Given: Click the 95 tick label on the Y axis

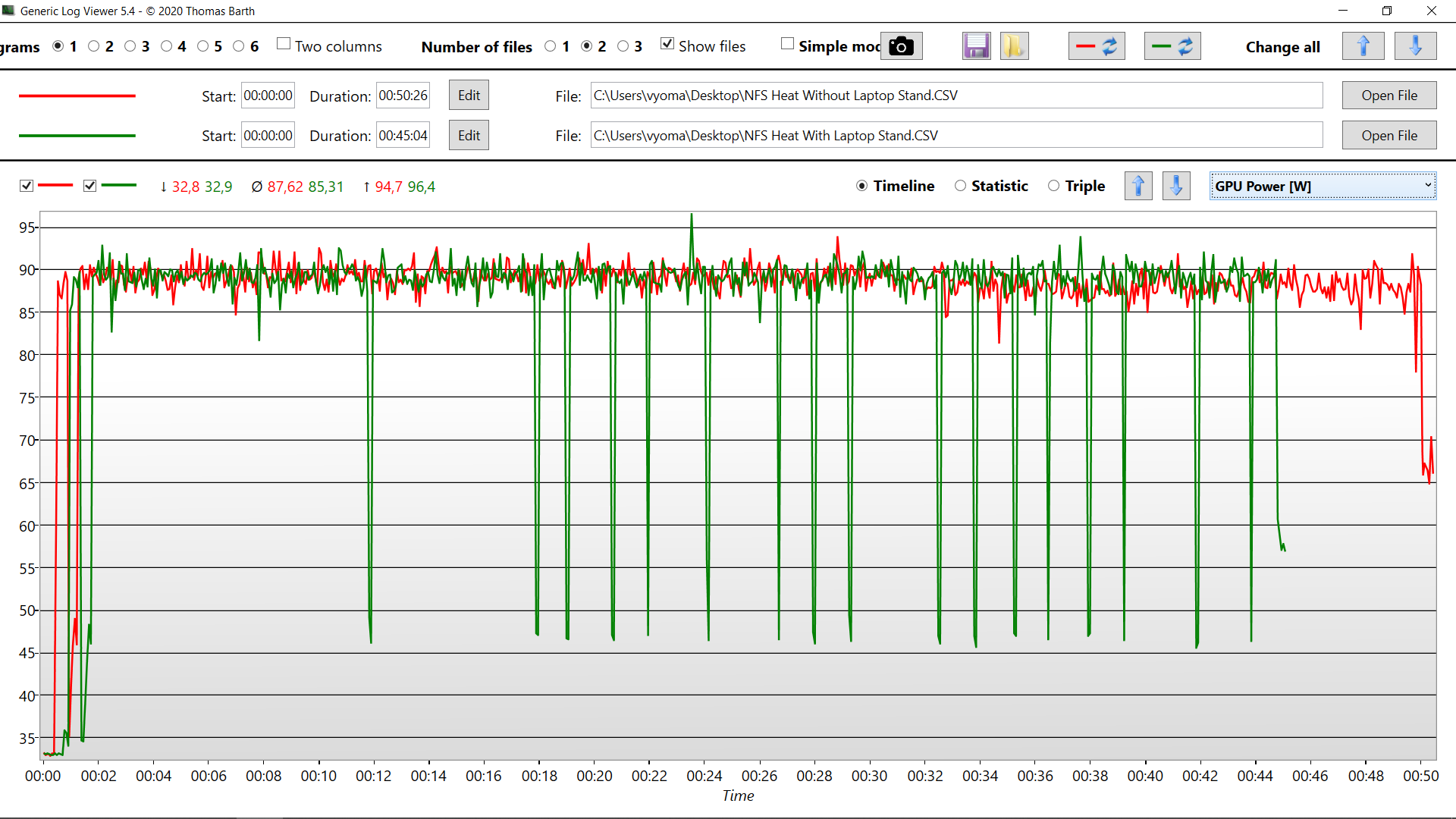Looking at the screenshot, I should click(x=27, y=227).
